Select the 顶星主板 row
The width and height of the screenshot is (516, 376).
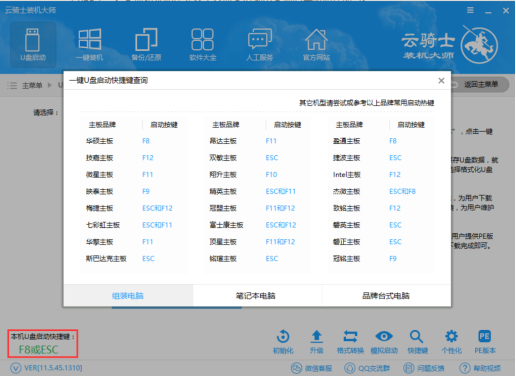257,242
